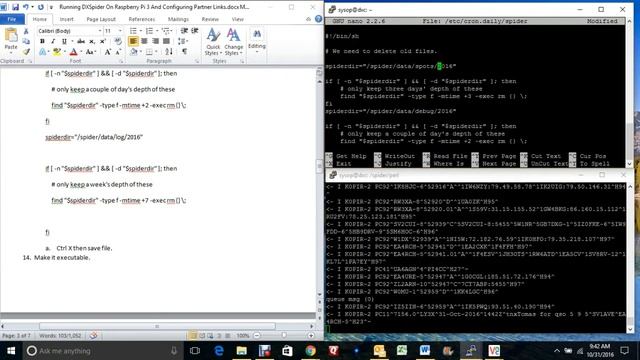Open the Windows Start menu
Viewport: 640px width, 360px height.
click(11, 351)
